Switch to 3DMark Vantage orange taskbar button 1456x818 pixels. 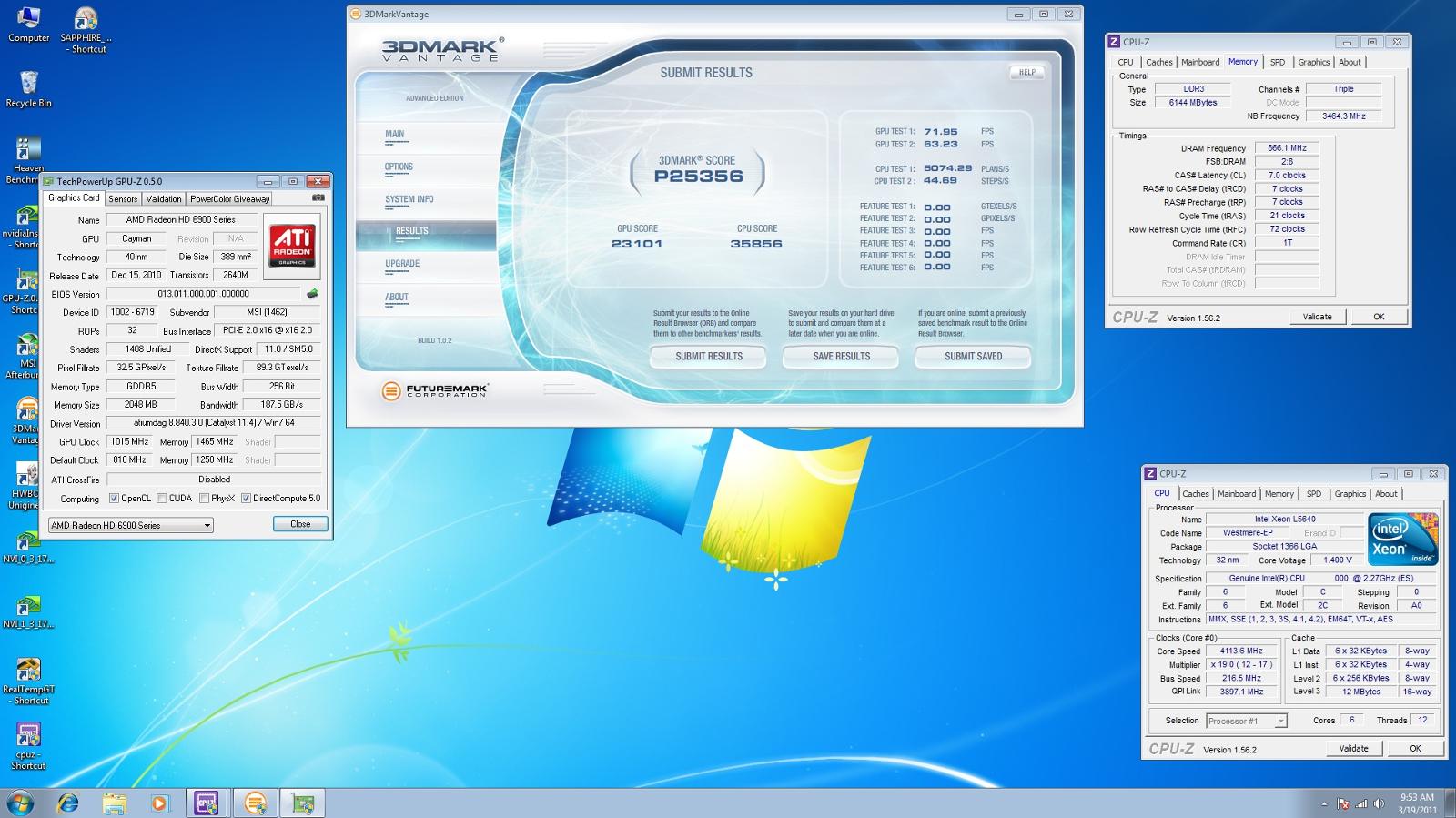[255, 803]
